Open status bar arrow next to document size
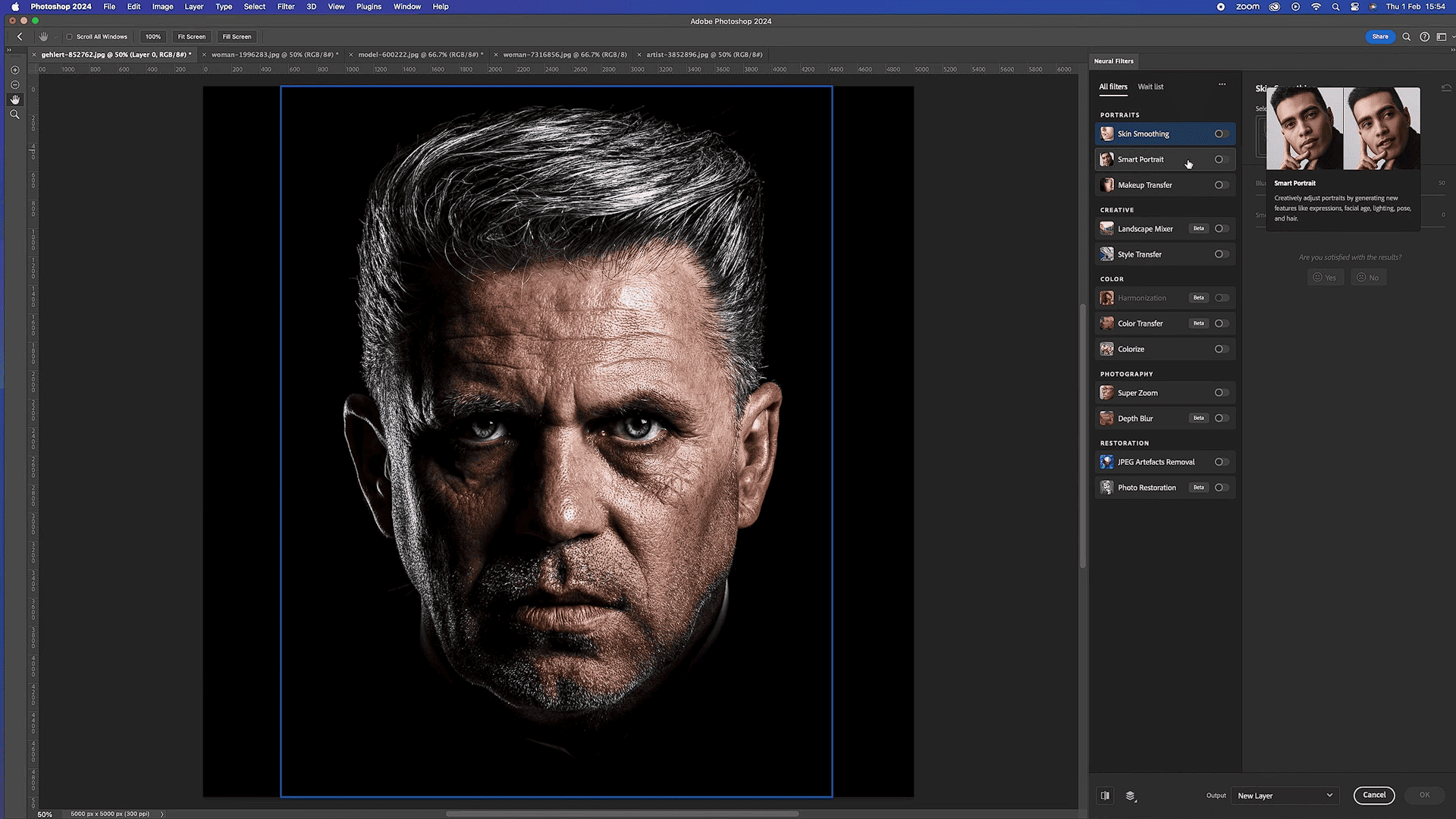Image resolution: width=1456 pixels, height=819 pixels. pyautogui.click(x=162, y=814)
